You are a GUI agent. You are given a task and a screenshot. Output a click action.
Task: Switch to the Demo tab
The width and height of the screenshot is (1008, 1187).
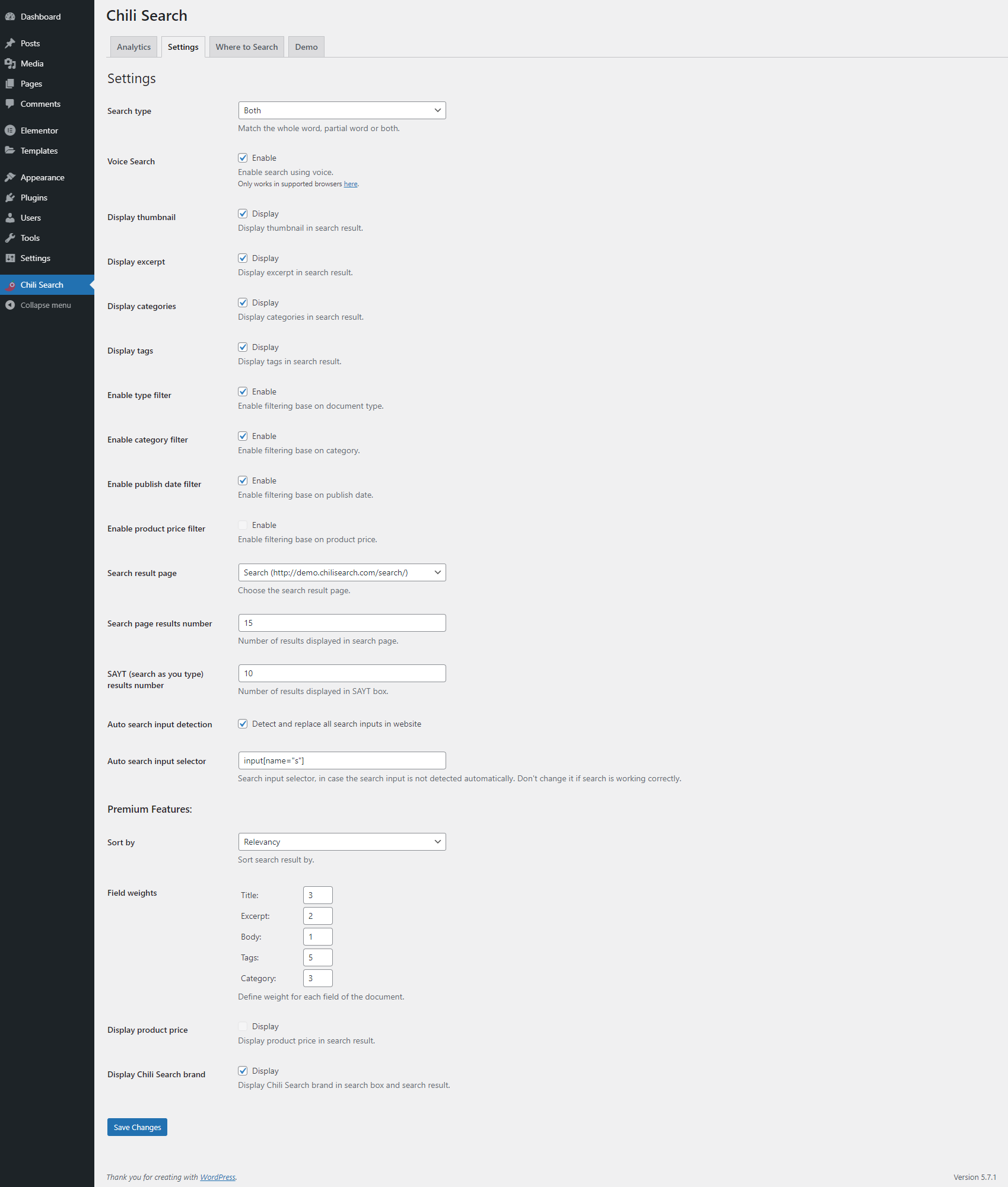tap(306, 47)
